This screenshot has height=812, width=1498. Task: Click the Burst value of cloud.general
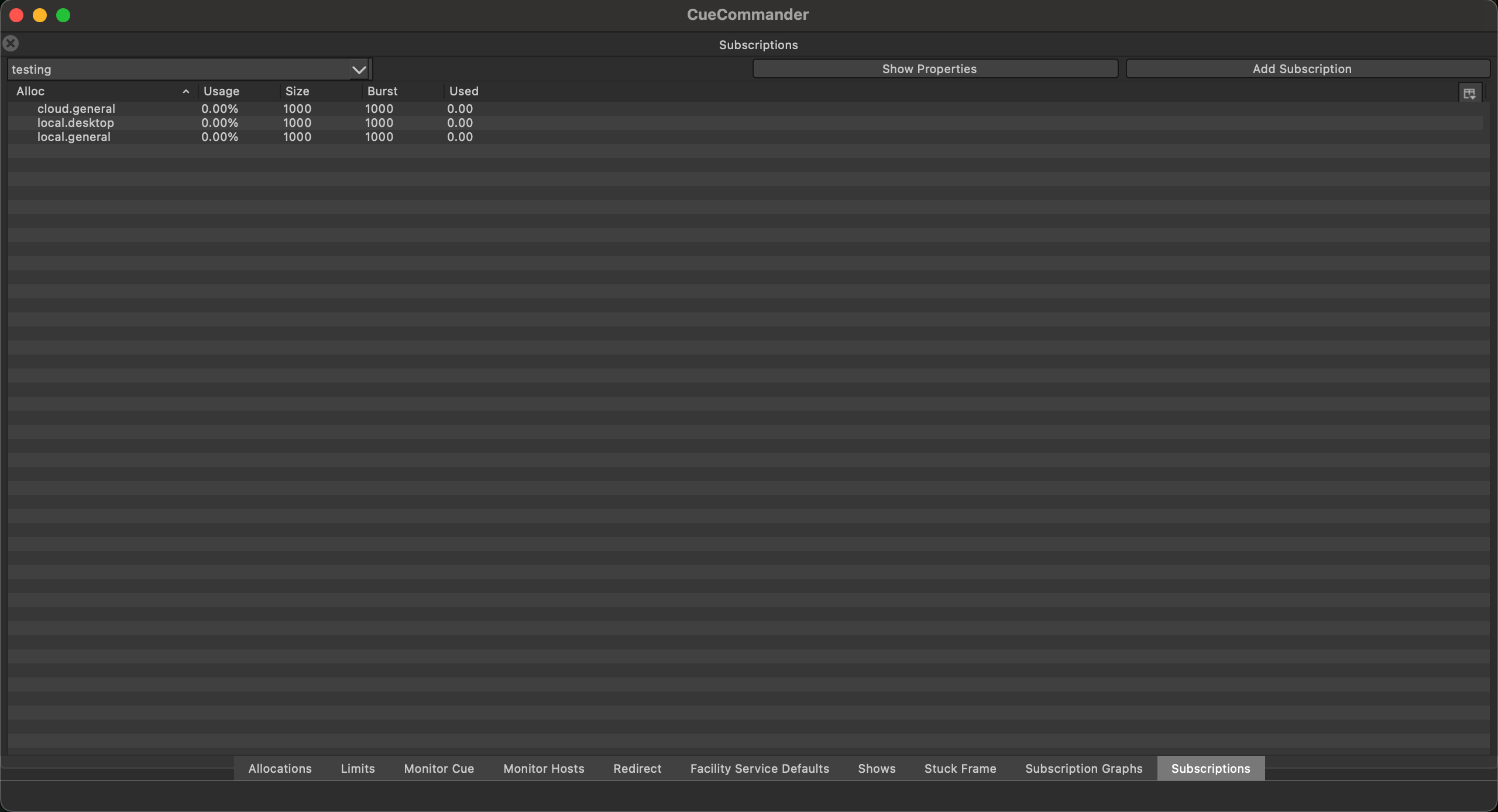[x=379, y=109]
